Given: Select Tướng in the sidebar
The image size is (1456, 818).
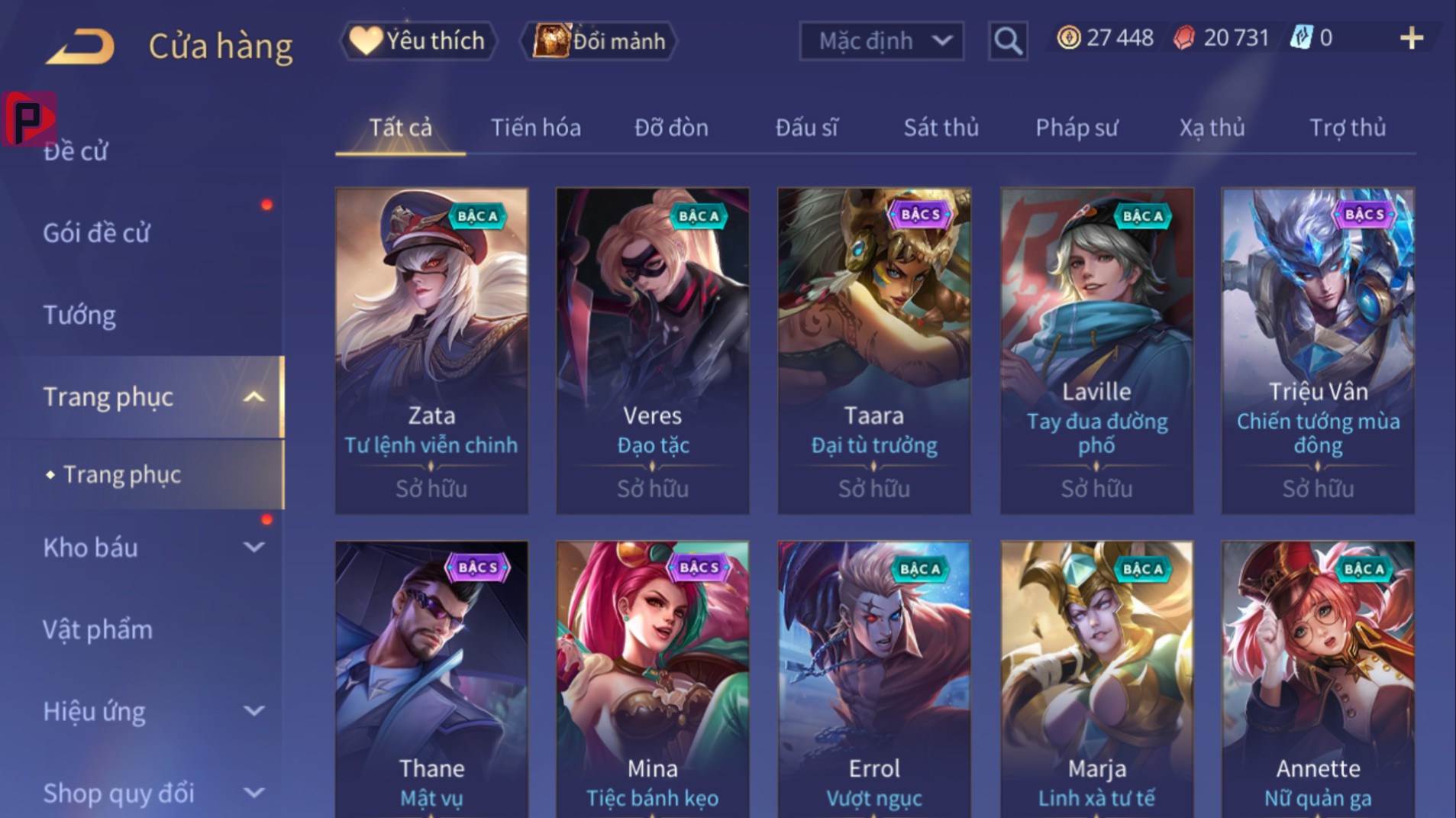Looking at the screenshot, I should click(79, 315).
